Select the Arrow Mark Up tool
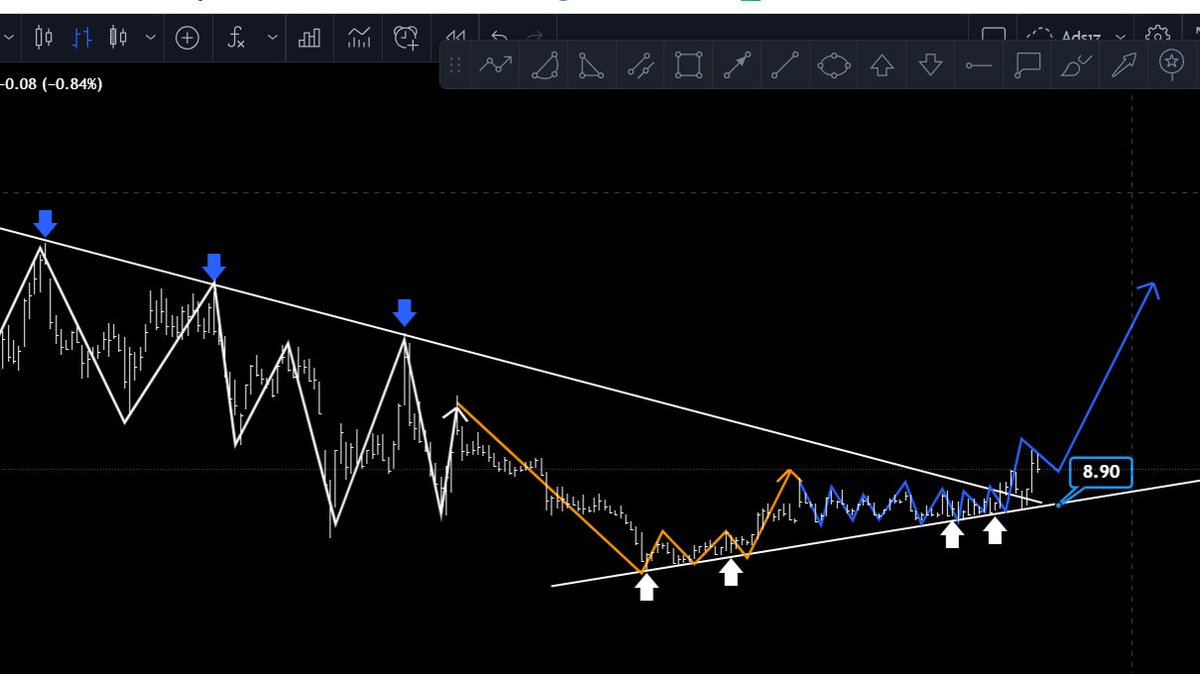 click(x=882, y=66)
